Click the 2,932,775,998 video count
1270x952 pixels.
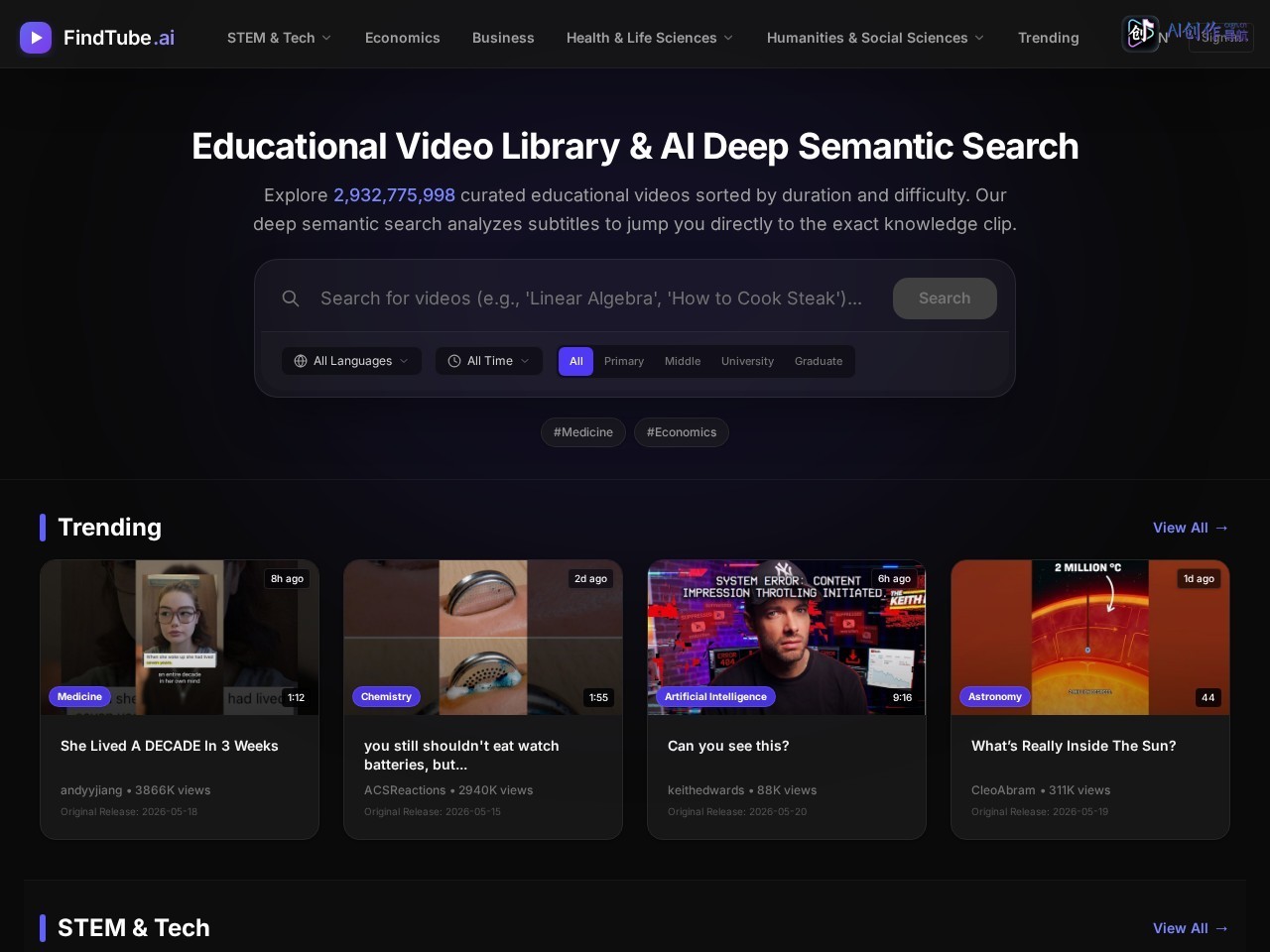[x=394, y=195]
